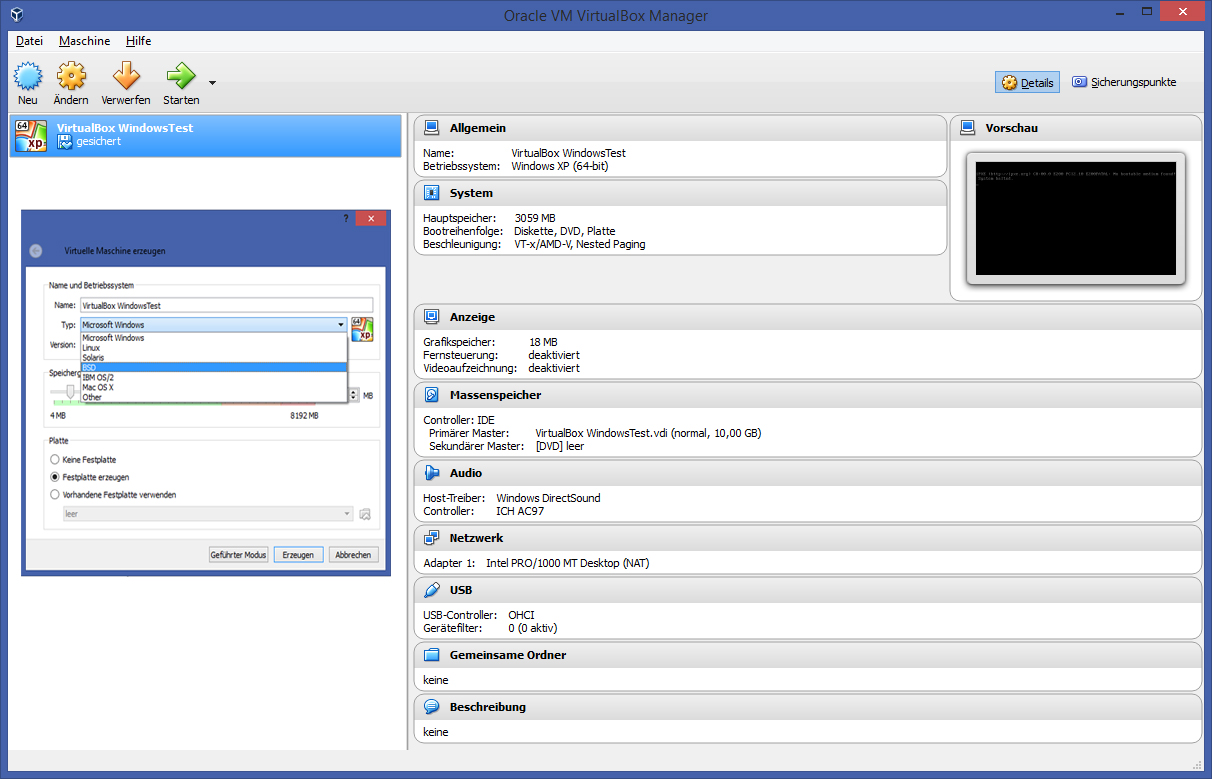Open the Netzwerk section header link
1212x779 pixels.
pos(476,538)
